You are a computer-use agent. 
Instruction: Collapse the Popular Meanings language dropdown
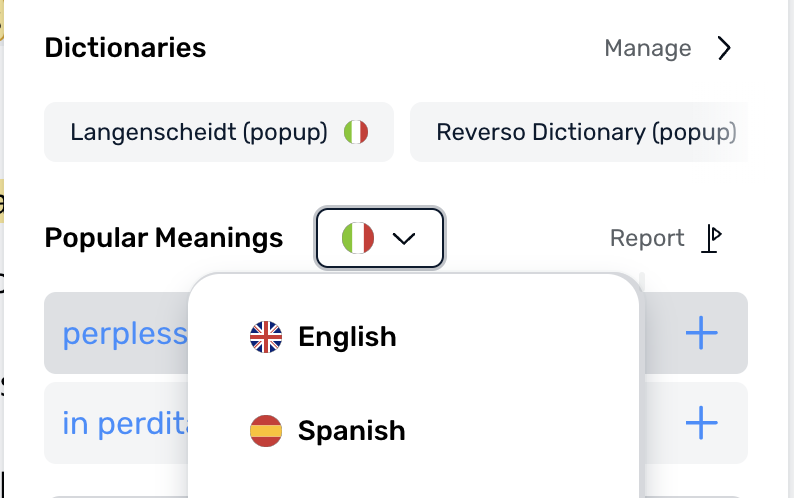[380, 238]
